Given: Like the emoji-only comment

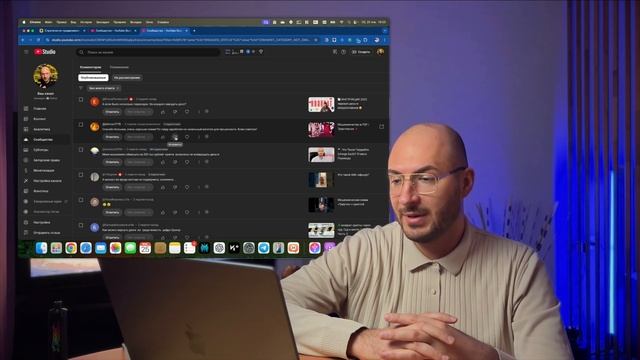Looking at the screenshot, I should tap(163, 212).
